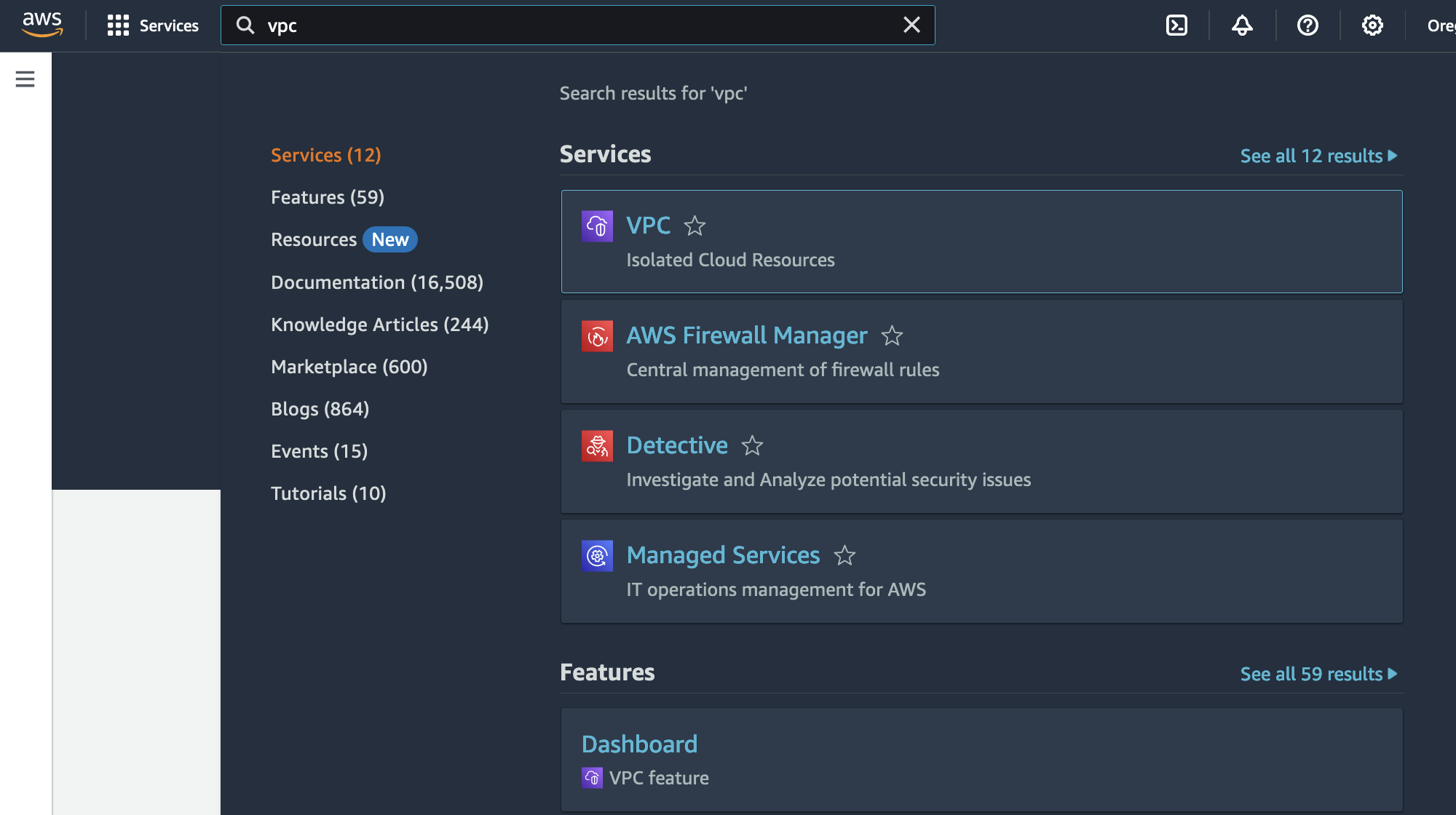Viewport: 1456px width, 815px height.
Task: Open the CloudShell terminal icon
Action: (x=1176, y=25)
